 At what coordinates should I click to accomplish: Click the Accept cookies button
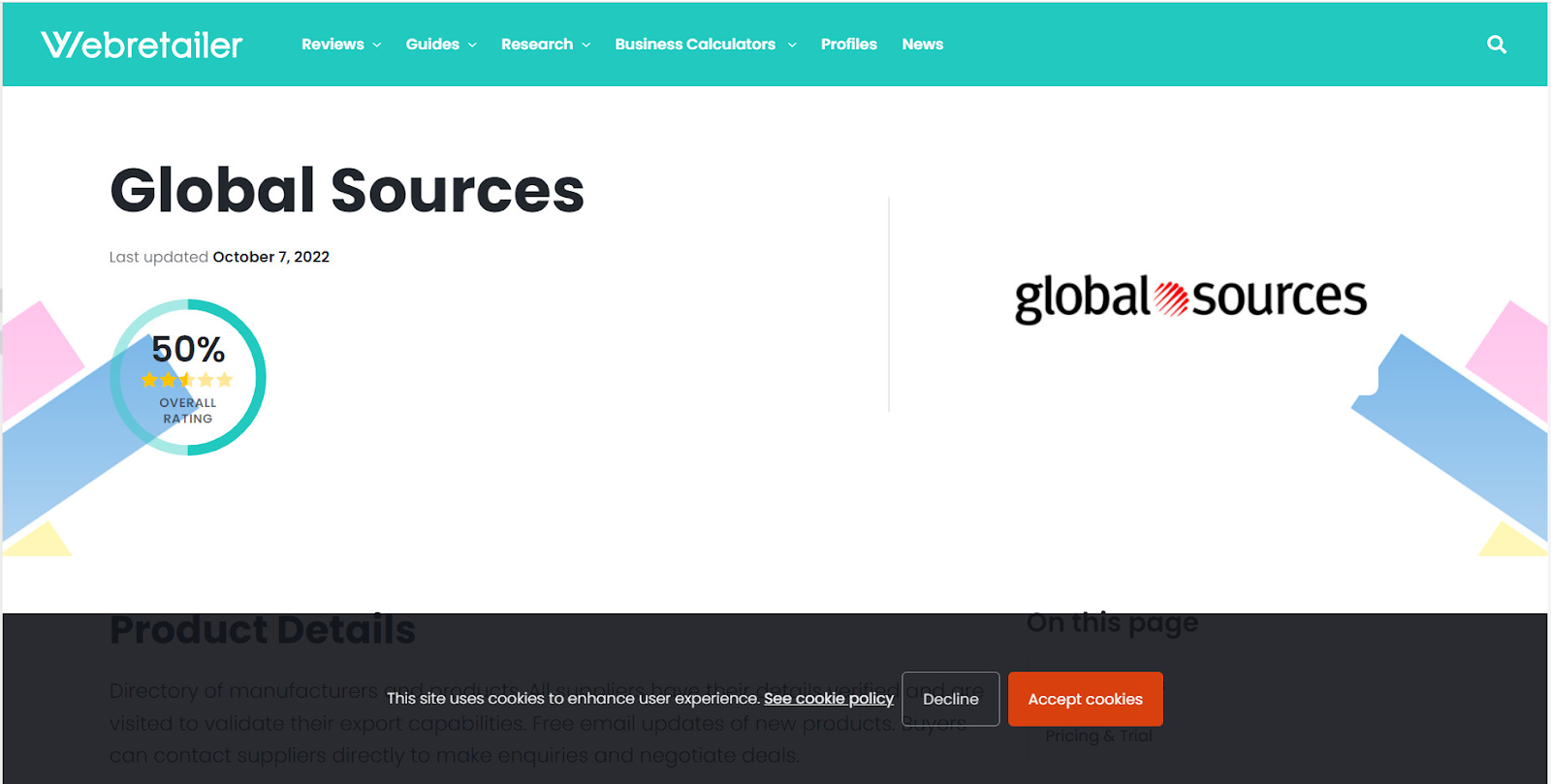[1086, 699]
